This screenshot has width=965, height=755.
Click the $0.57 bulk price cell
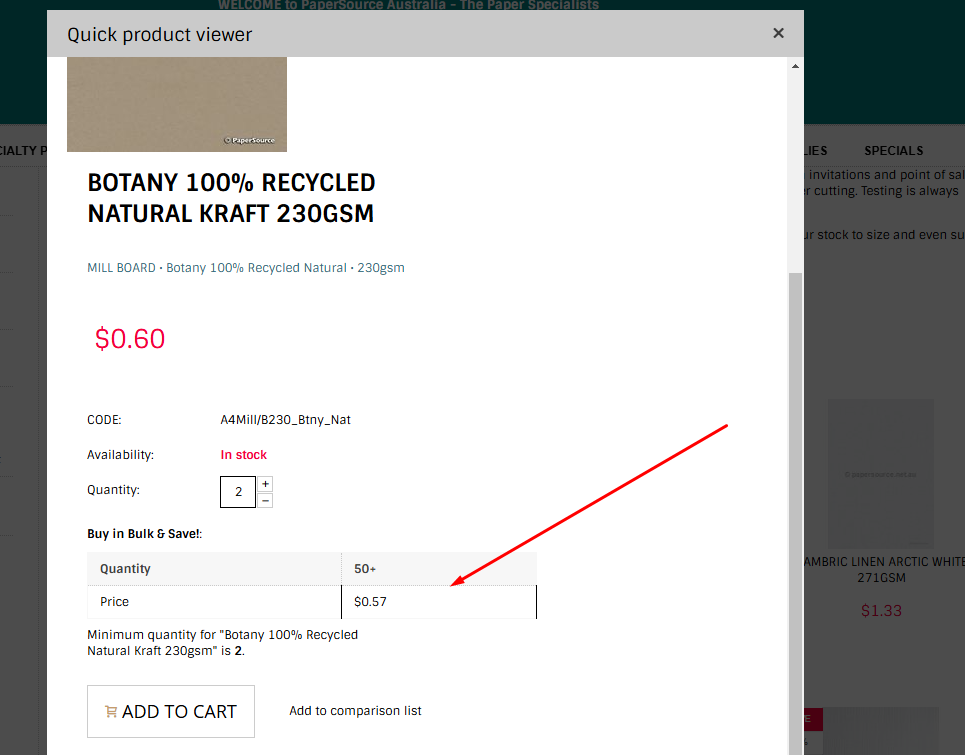[439, 602]
